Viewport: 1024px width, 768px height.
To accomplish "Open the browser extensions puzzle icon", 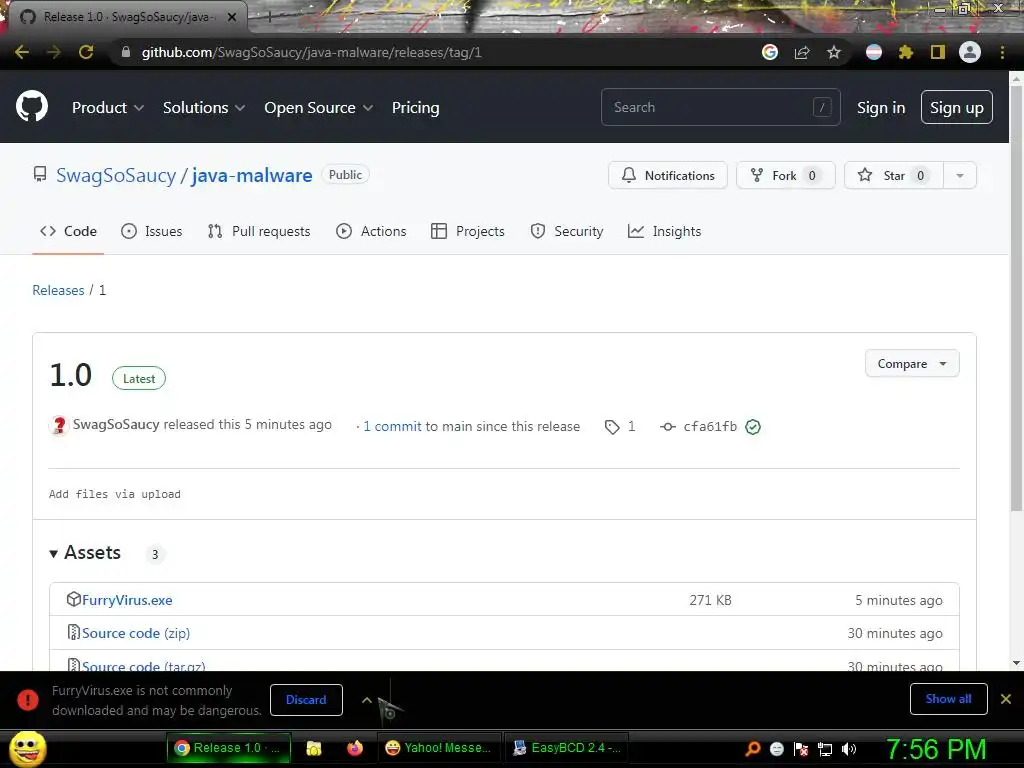I will tap(906, 52).
